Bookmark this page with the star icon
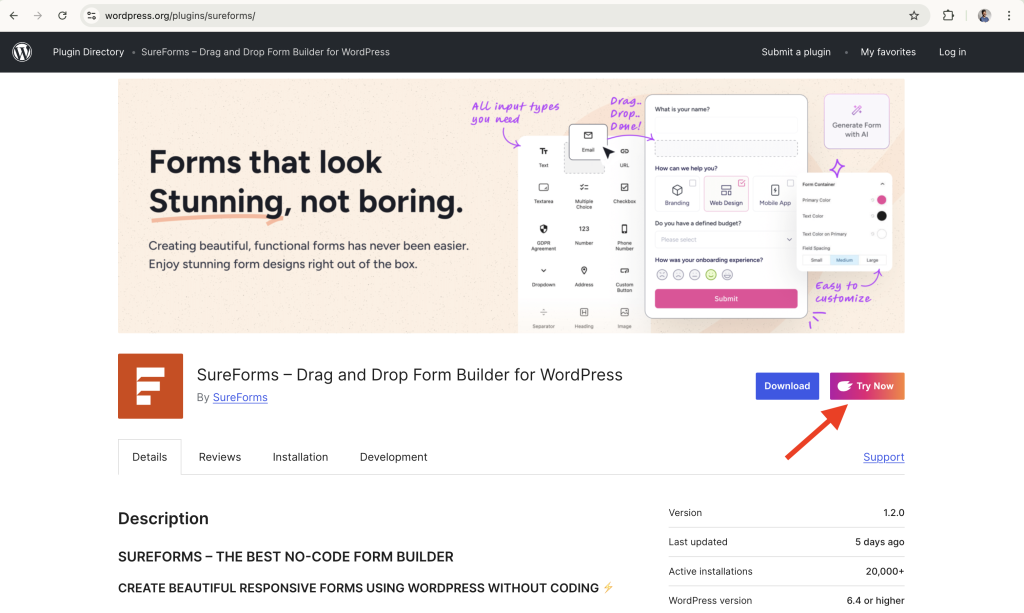This screenshot has width=1024, height=613. [x=913, y=16]
